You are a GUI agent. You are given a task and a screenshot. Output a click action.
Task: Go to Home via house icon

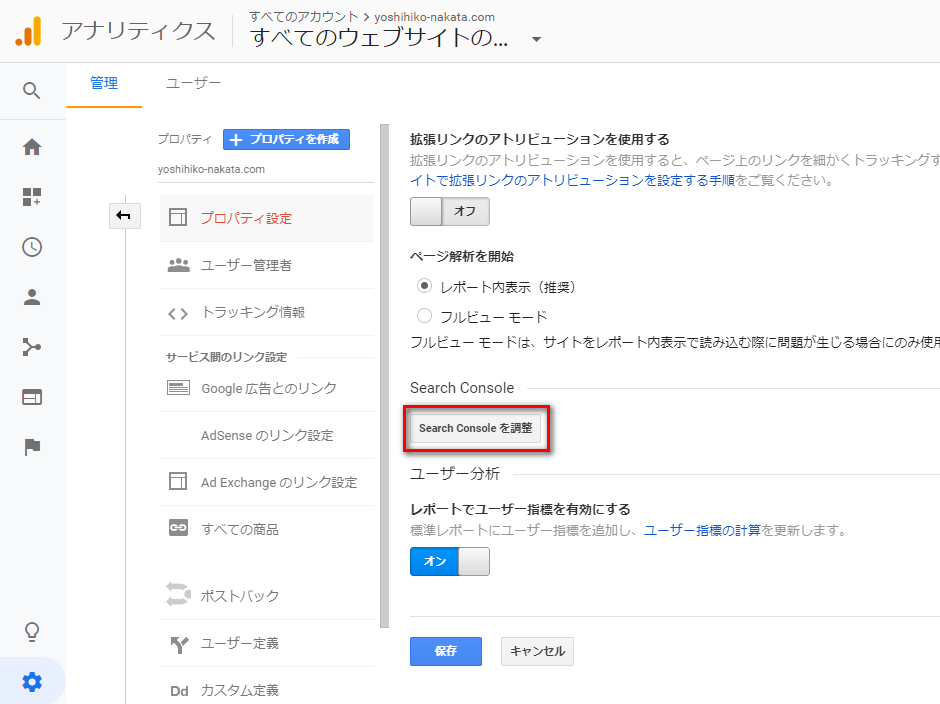point(32,147)
